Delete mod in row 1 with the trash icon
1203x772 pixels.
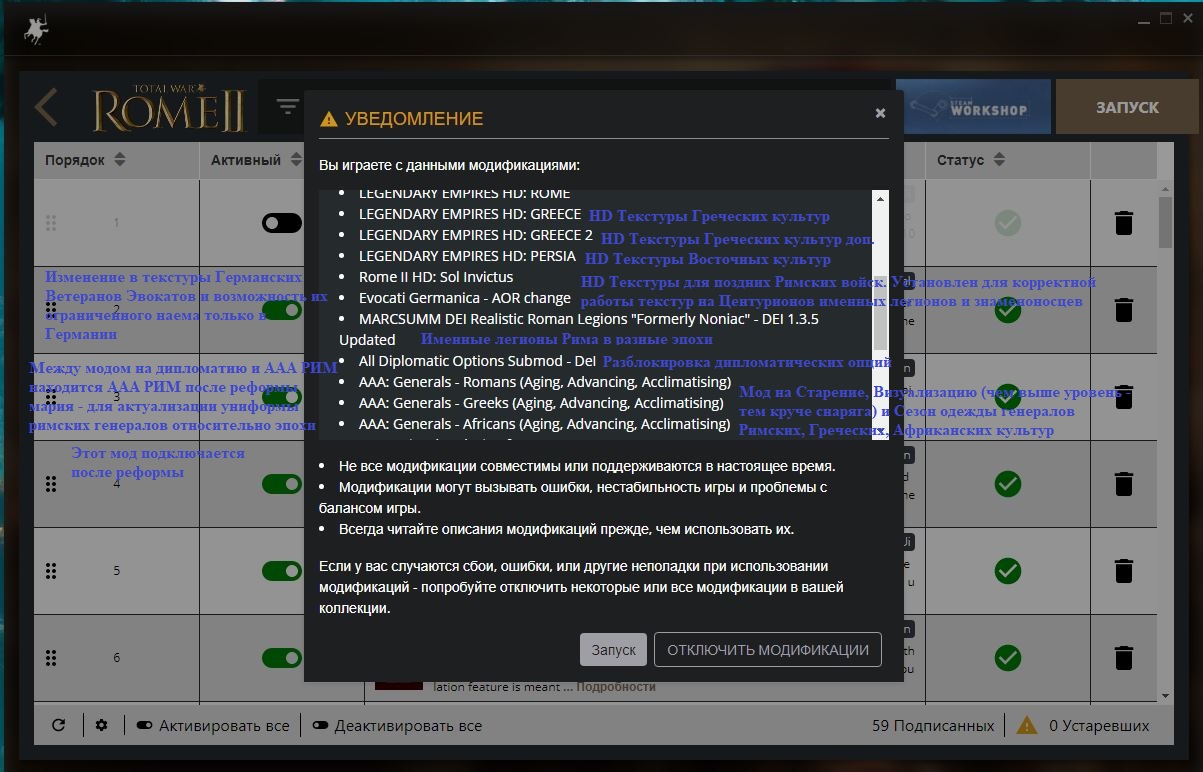pyautogui.click(x=1124, y=222)
